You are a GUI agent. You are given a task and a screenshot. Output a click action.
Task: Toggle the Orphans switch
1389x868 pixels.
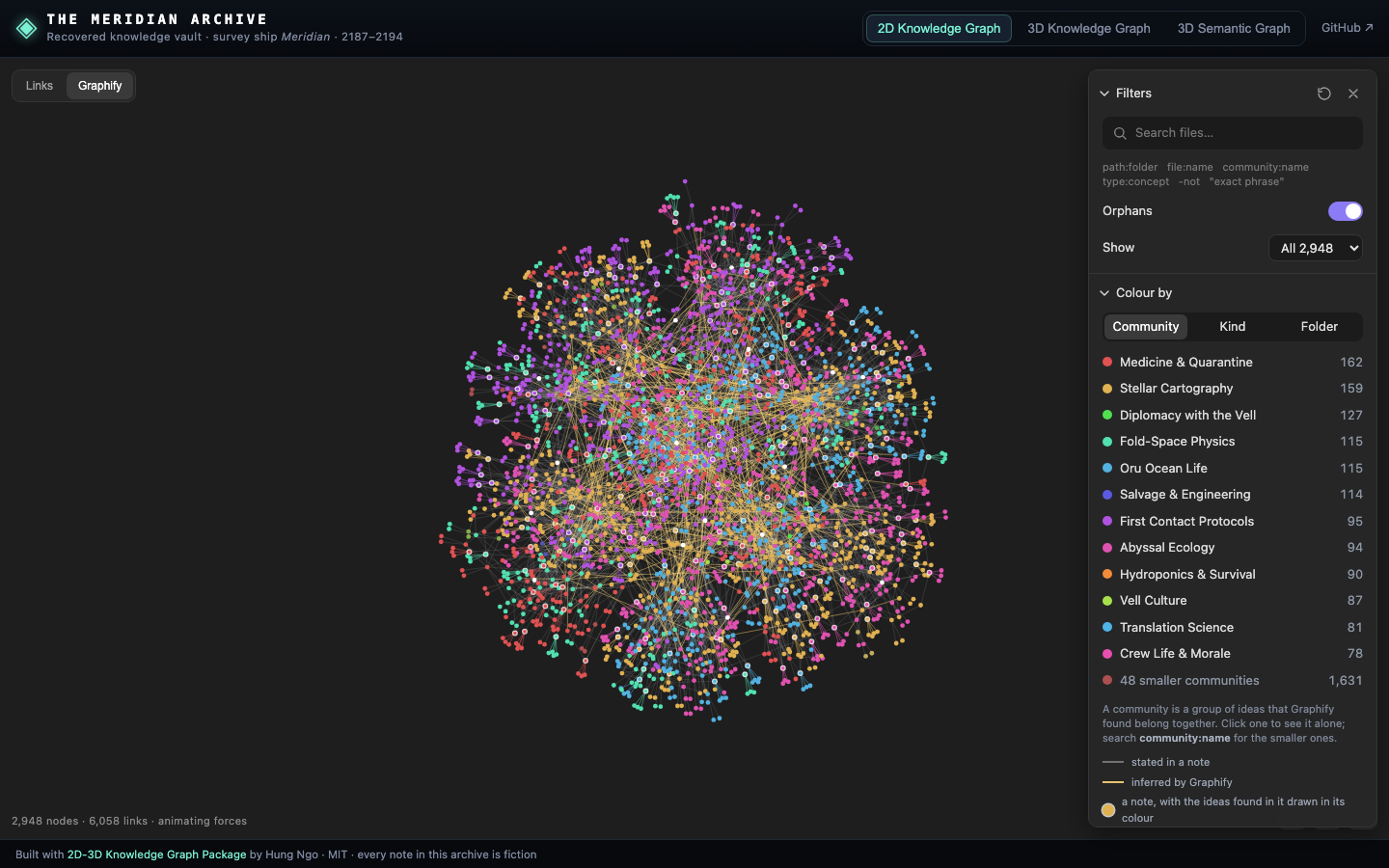(1345, 211)
